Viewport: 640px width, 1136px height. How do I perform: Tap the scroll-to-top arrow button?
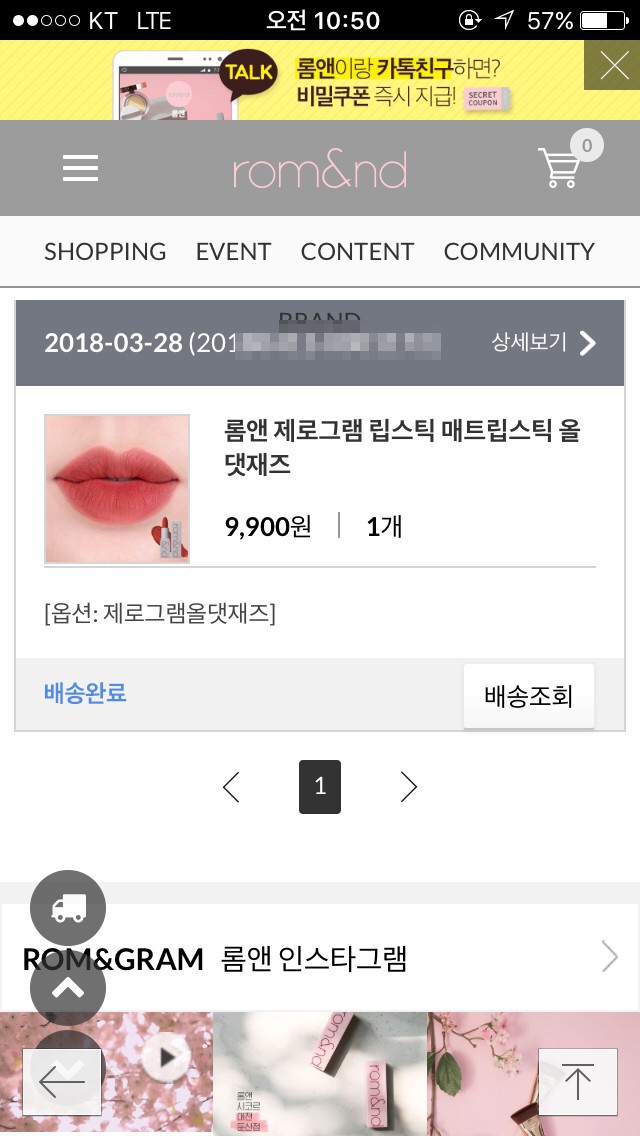click(577, 1082)
